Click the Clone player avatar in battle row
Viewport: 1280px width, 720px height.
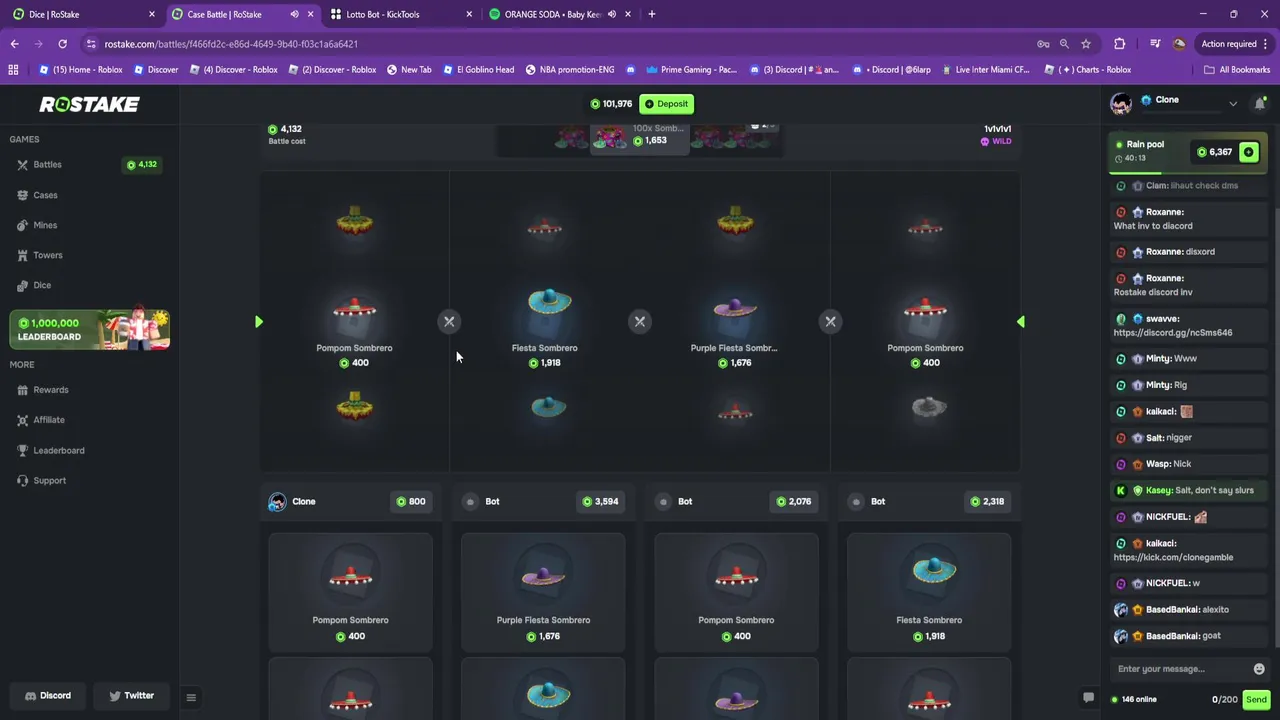pos(277,502)
